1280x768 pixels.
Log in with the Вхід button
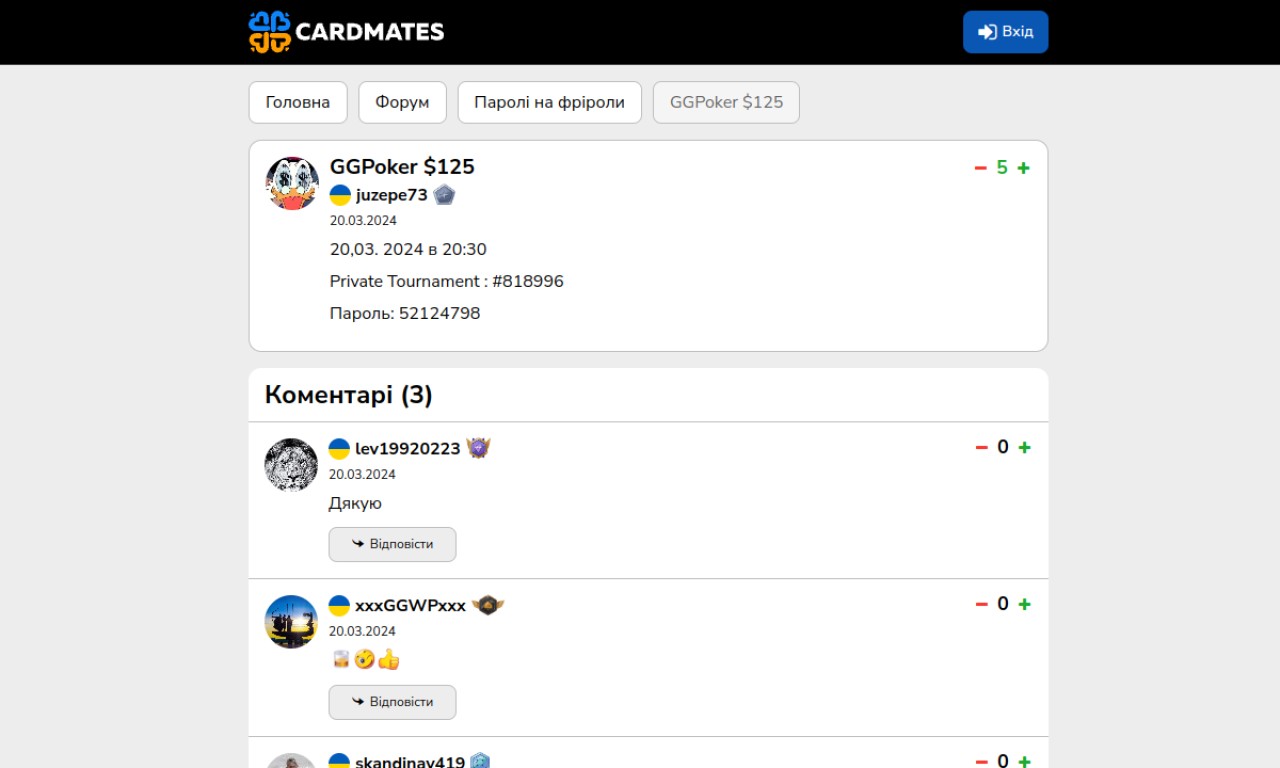1005,32
